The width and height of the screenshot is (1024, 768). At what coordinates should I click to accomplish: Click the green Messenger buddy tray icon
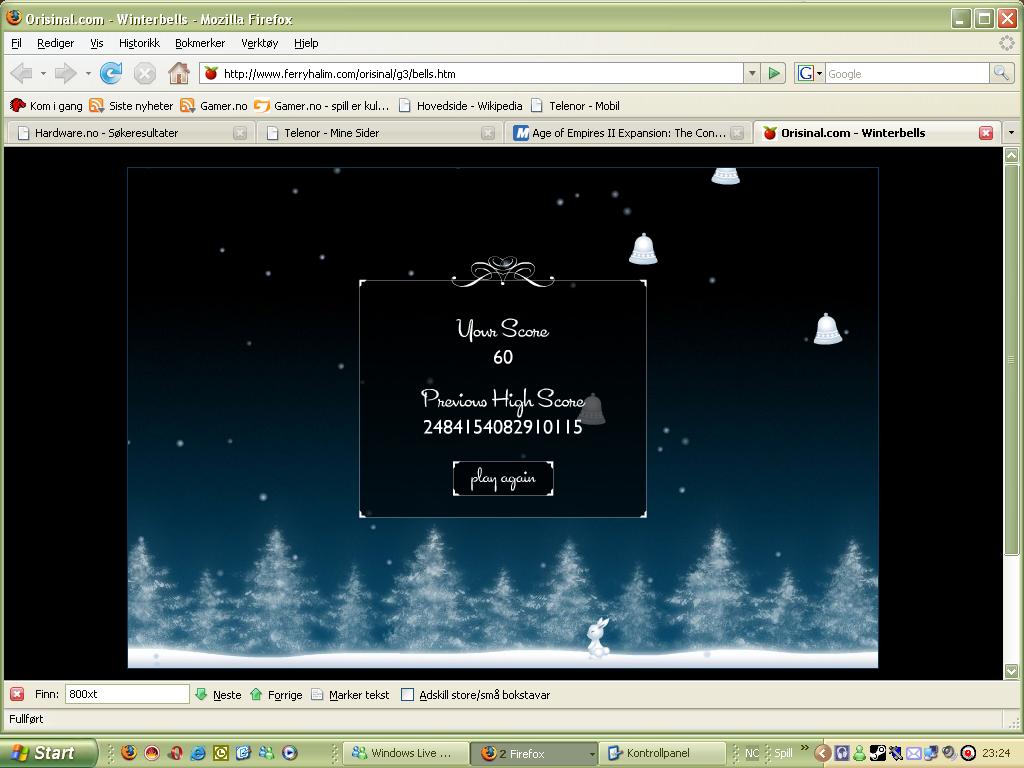(x=859, y=753)
